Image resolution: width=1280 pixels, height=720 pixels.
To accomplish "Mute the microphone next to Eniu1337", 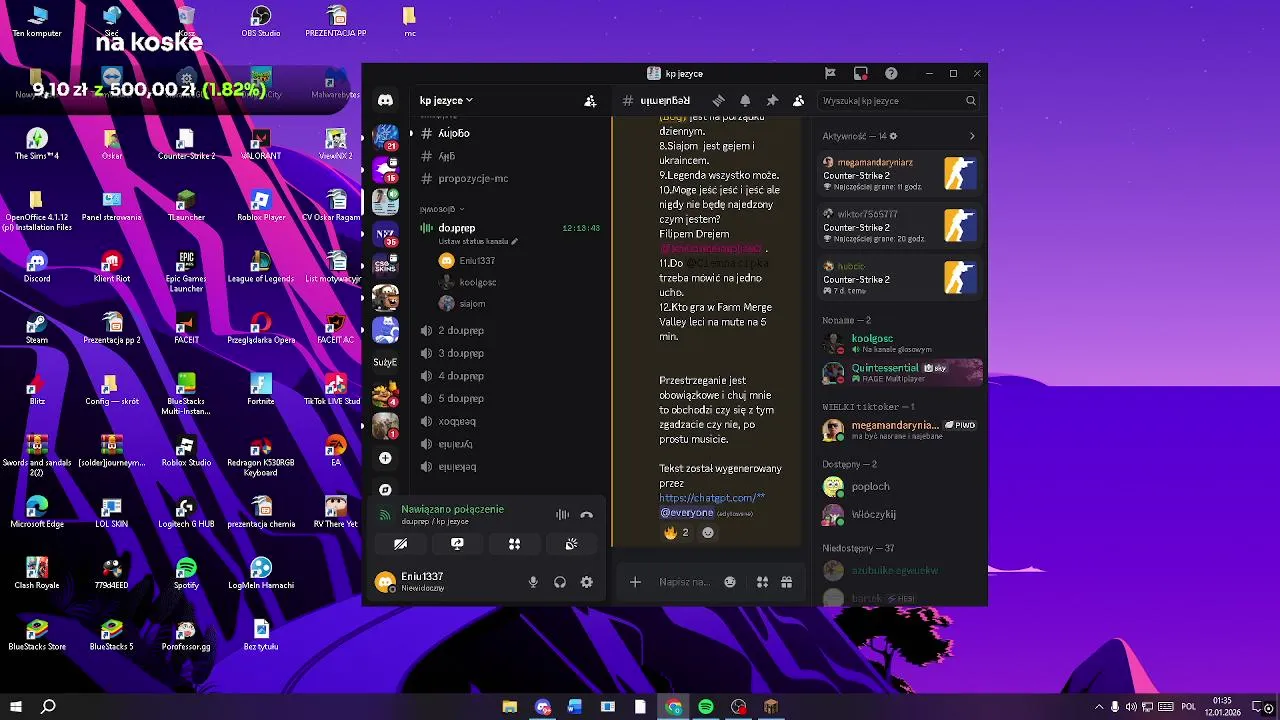I will point(533,582).
